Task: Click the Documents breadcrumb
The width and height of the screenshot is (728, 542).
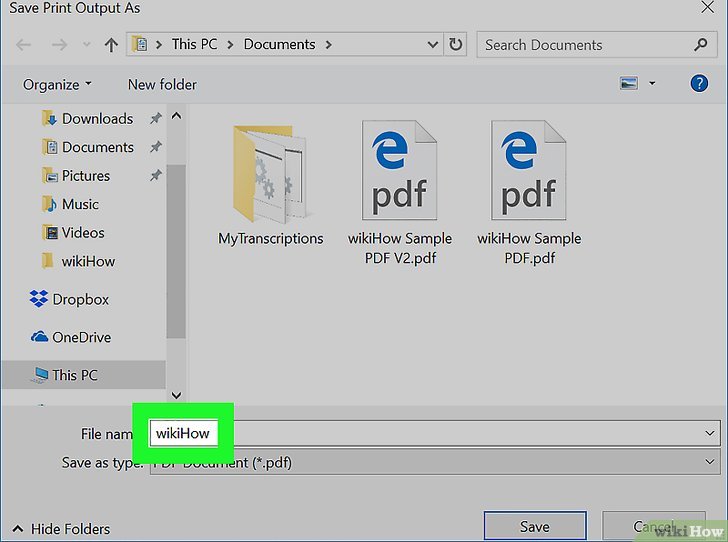Action: click(x=280, y=45)
